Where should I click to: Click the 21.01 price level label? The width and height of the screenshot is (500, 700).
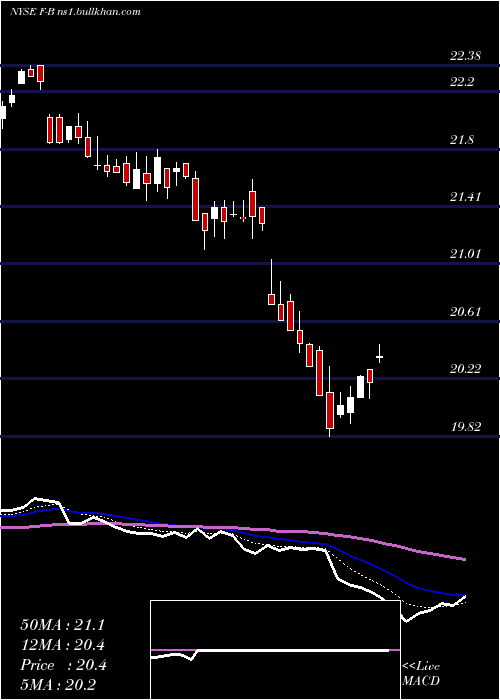point(465,254)
